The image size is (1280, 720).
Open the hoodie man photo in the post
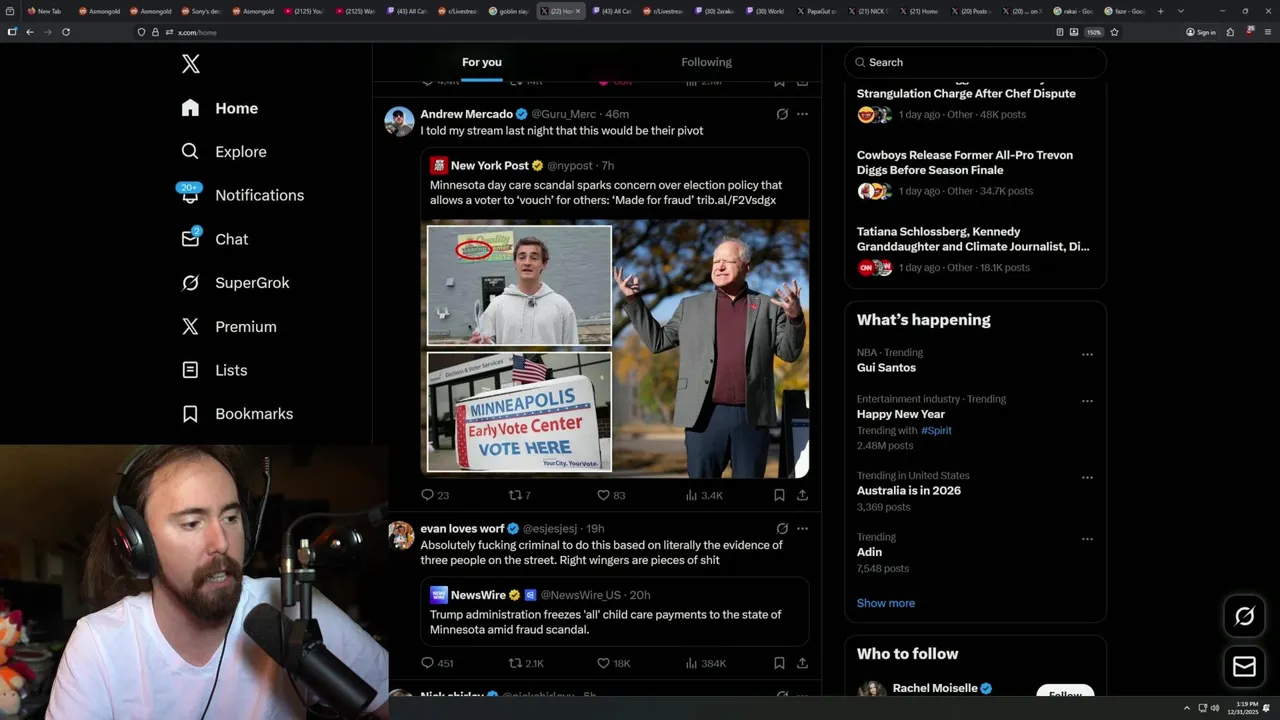[x=519, y=285]
